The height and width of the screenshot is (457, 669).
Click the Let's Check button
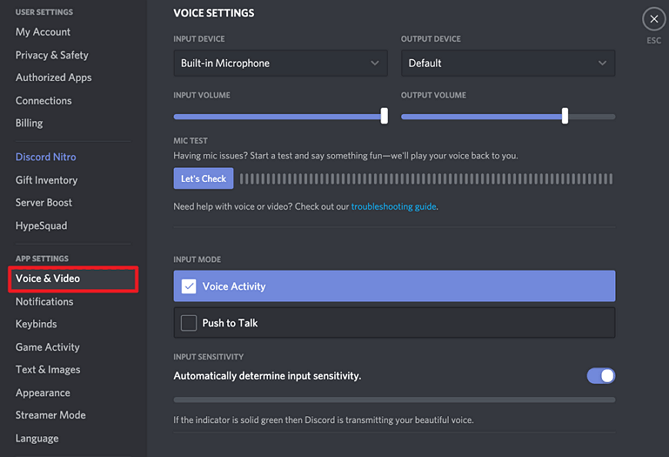[203, 179]
